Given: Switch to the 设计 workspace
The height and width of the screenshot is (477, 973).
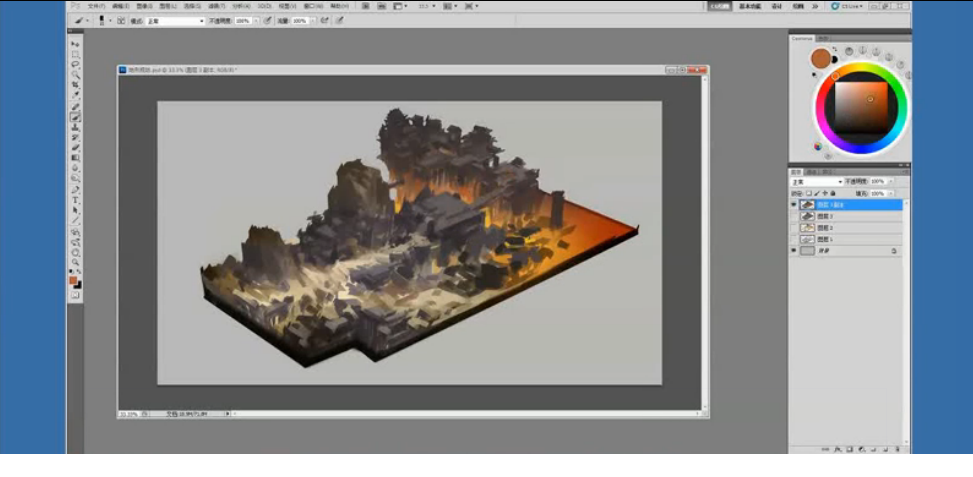Looking at the screenshot, I should click(x=776, y=6).
